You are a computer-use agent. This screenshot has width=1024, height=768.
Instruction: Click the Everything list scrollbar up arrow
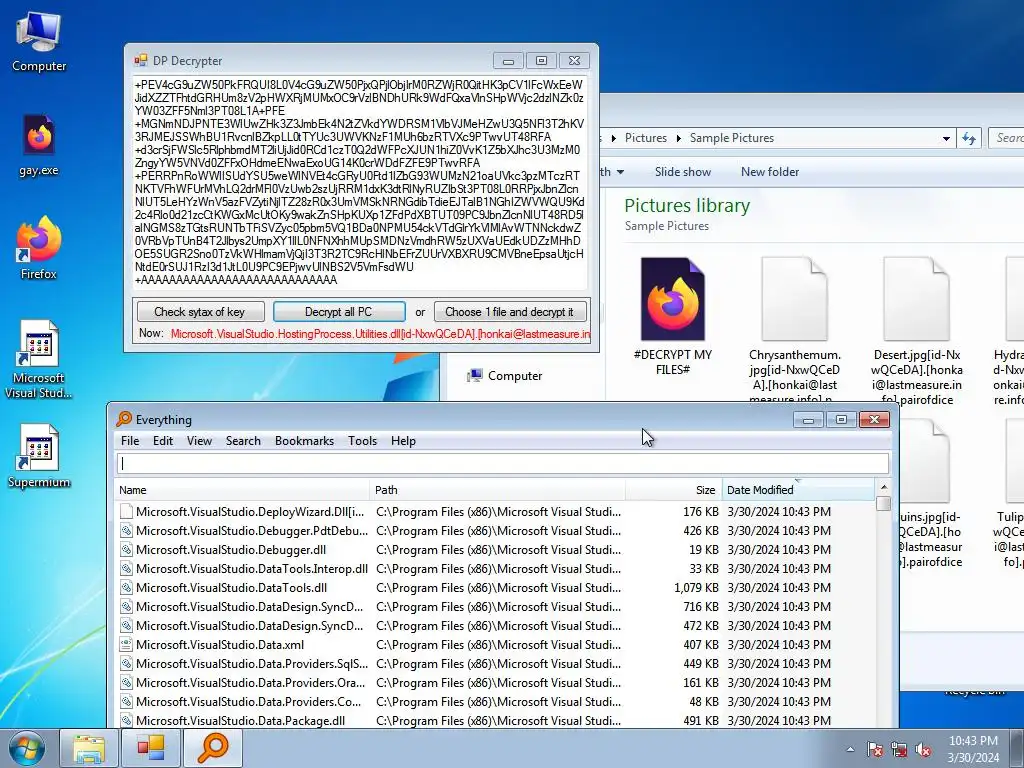tap(884, 487)
